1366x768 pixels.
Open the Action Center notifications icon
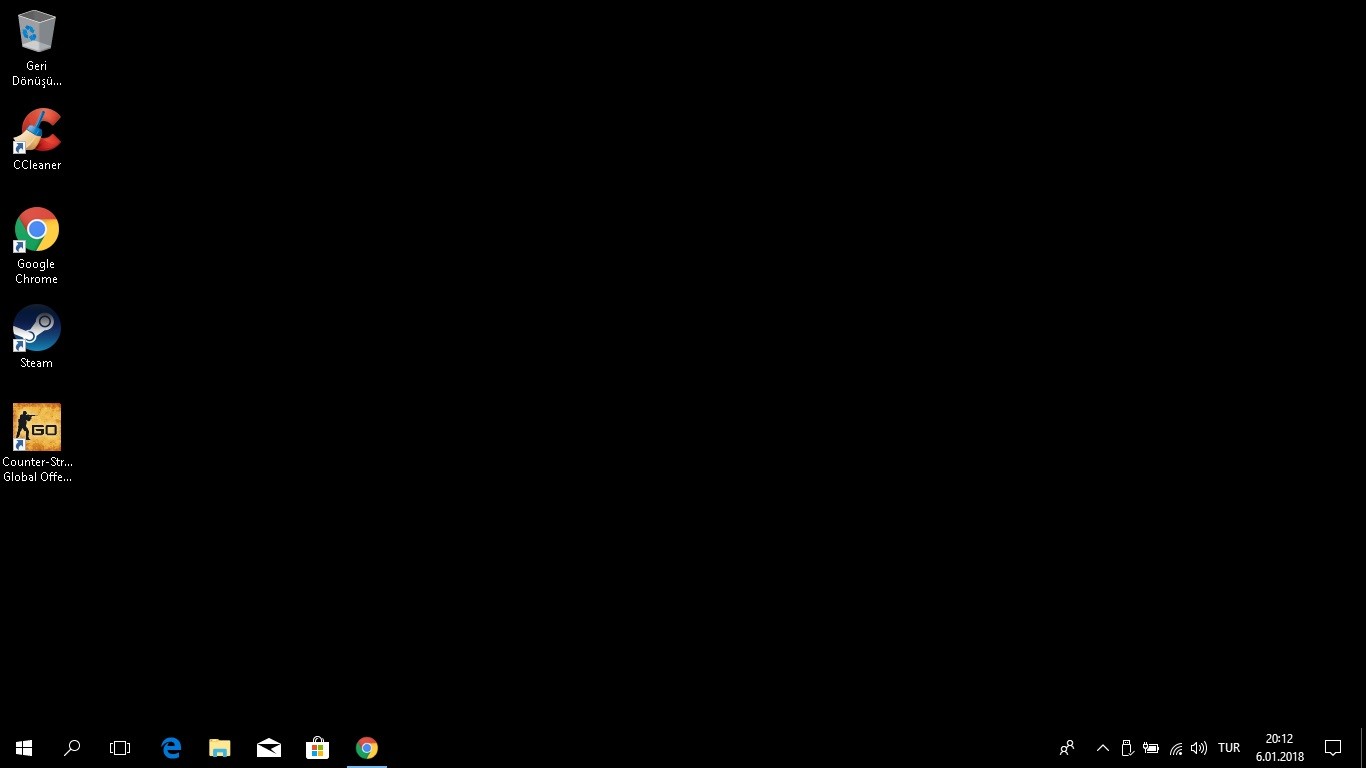pos(1333,748)
